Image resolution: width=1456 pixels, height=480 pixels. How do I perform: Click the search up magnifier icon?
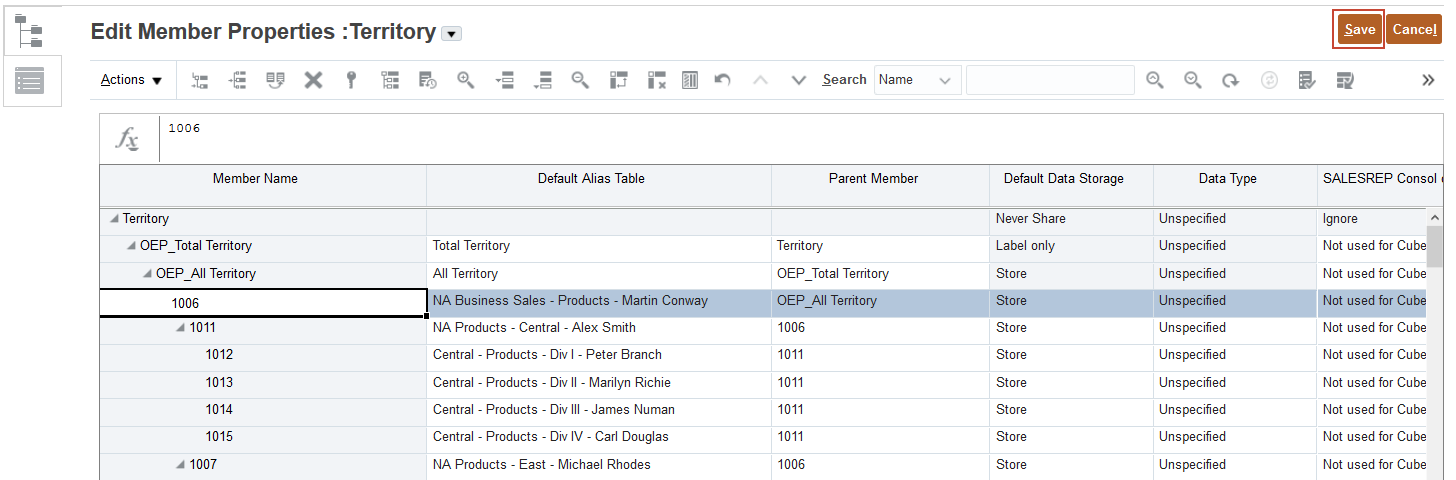(x=1155, y=80)
